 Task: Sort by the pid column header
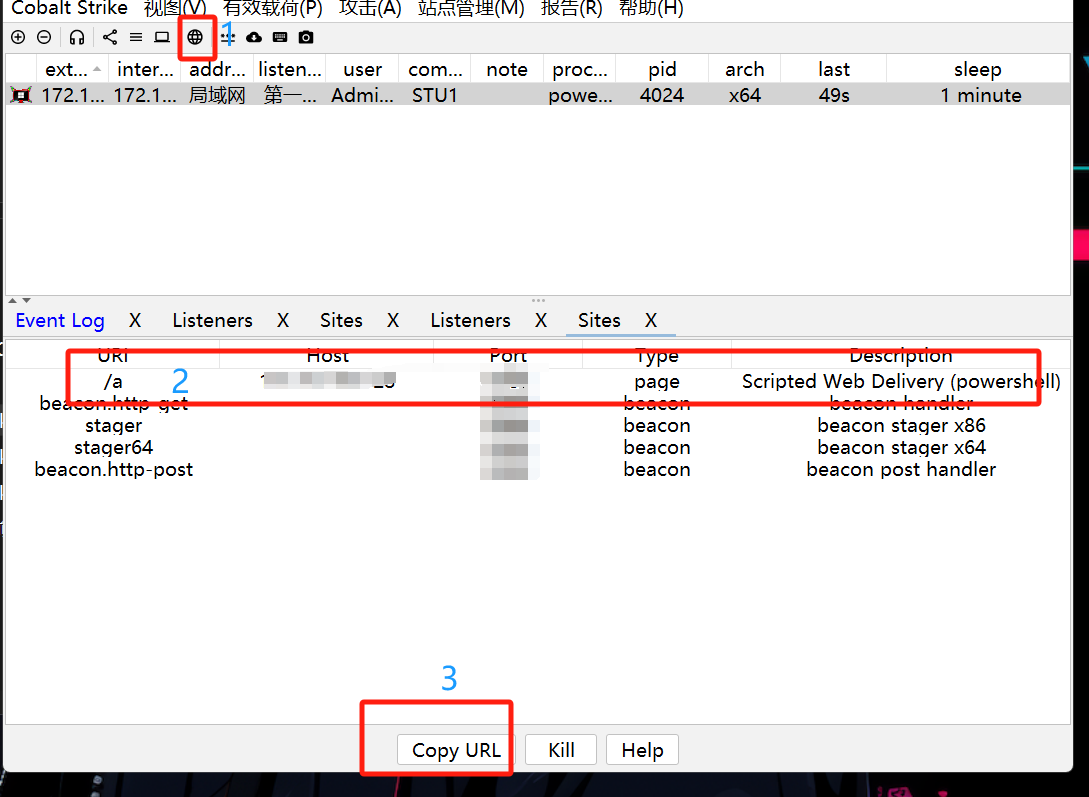tap(662, 69)
